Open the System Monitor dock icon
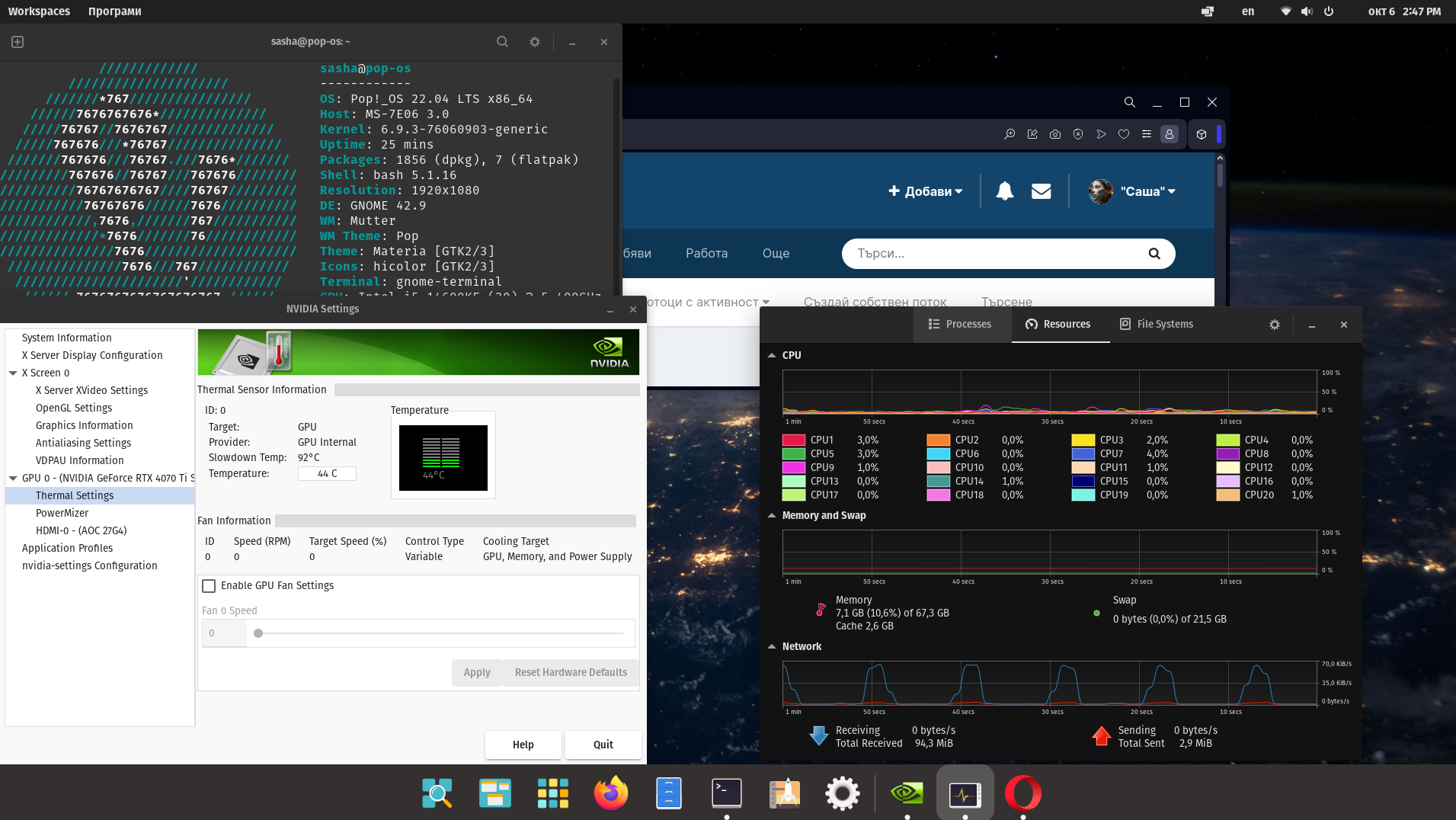This screenshot has width=1456, height=820. 965,793
